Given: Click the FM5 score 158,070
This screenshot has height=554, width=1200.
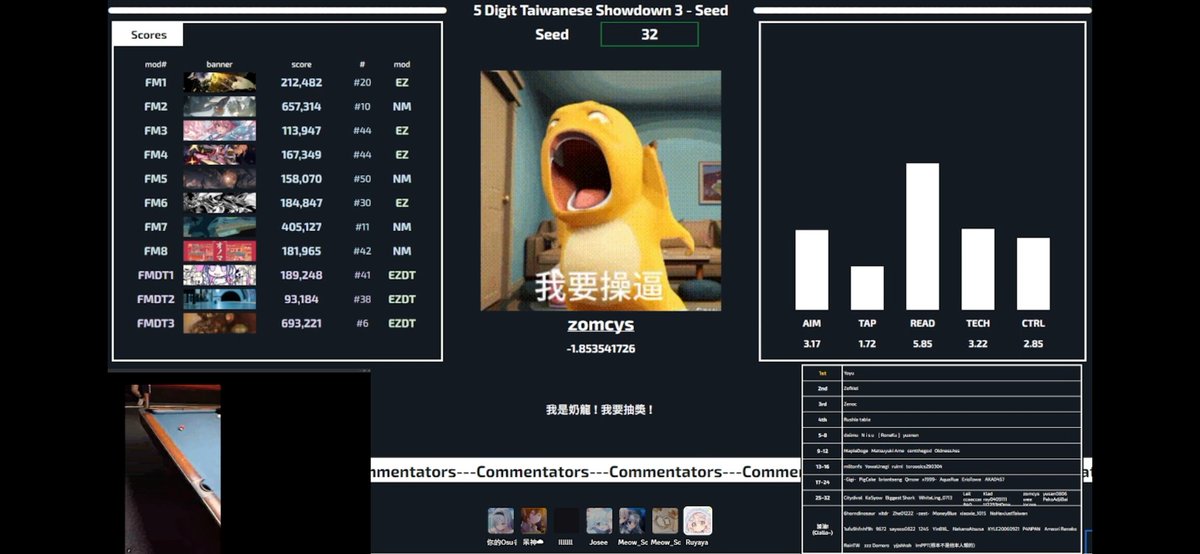Looking at the screenshot, I should (x=301, y=179).
